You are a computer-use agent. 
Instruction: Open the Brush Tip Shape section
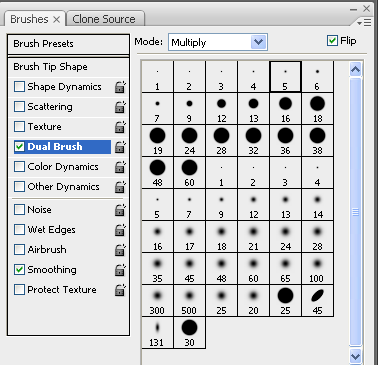coord(68,67)
